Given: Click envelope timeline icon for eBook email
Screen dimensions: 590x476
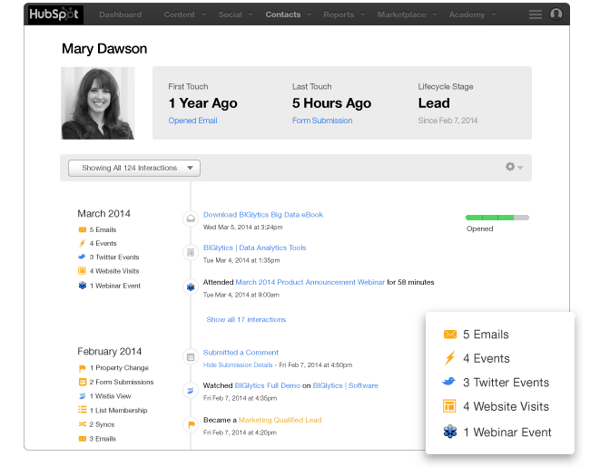Looking at the screenshot, I should (x=191, y=218).
